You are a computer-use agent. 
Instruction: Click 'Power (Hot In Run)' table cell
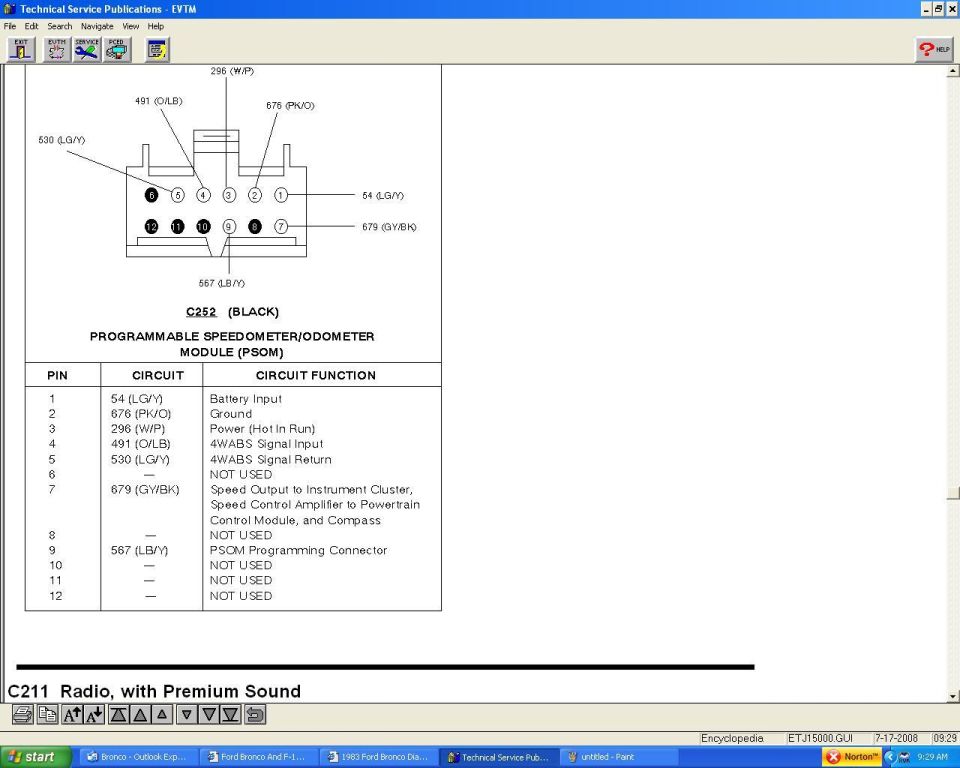[x=262, y=429]
